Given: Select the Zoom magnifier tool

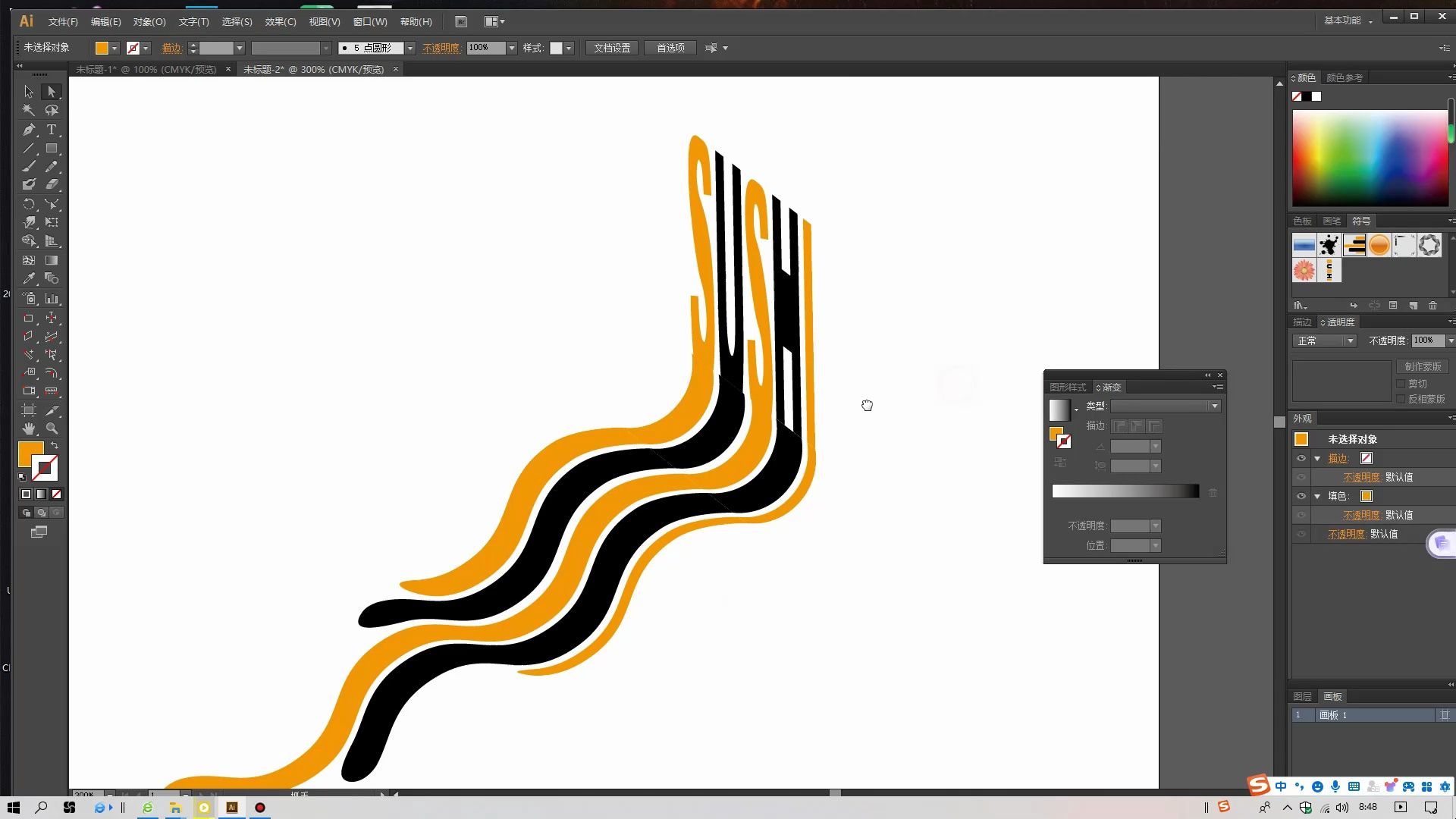Looking at the screenshot, I should [x=52, y=428].
